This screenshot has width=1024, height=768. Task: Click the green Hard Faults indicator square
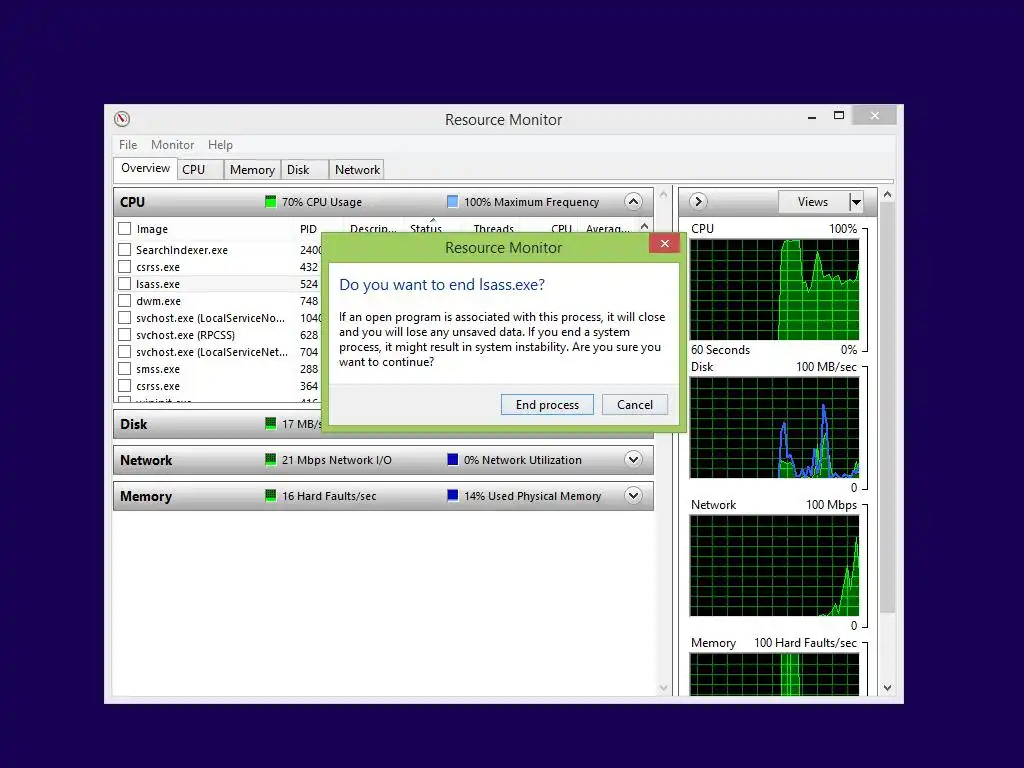point(270,495)
